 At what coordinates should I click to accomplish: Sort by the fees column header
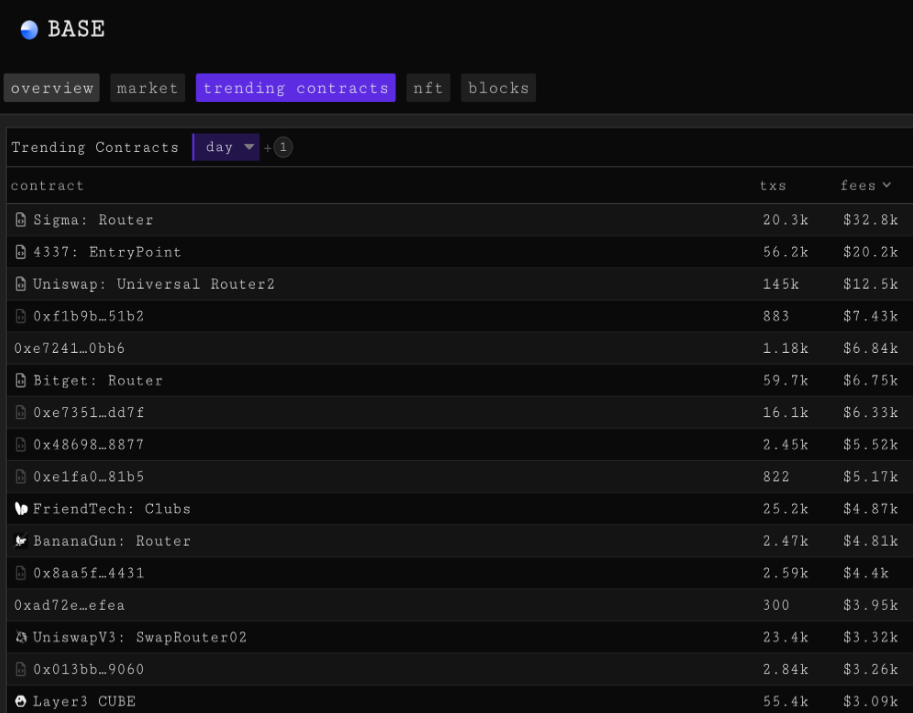pos(865,185)
